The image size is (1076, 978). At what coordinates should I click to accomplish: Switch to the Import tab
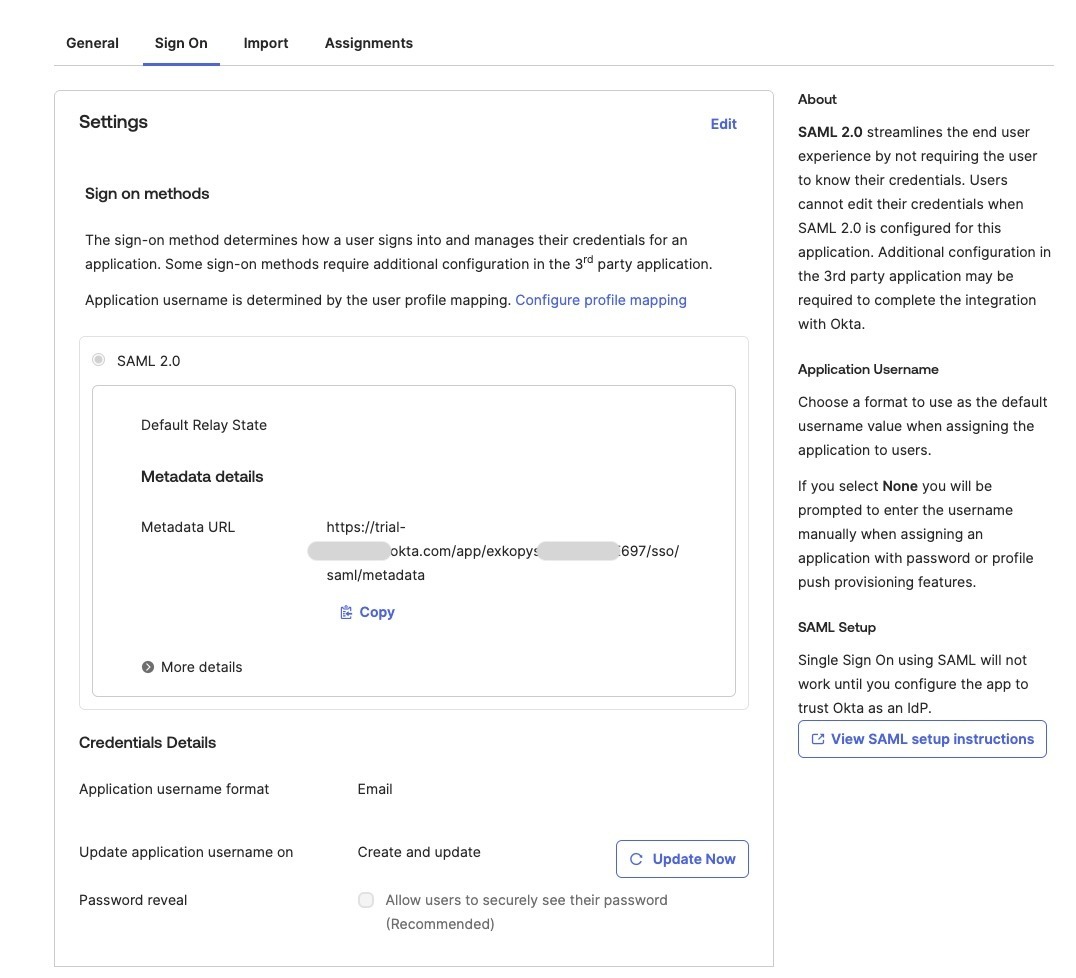pyautogui.click(x=266, y=43)
